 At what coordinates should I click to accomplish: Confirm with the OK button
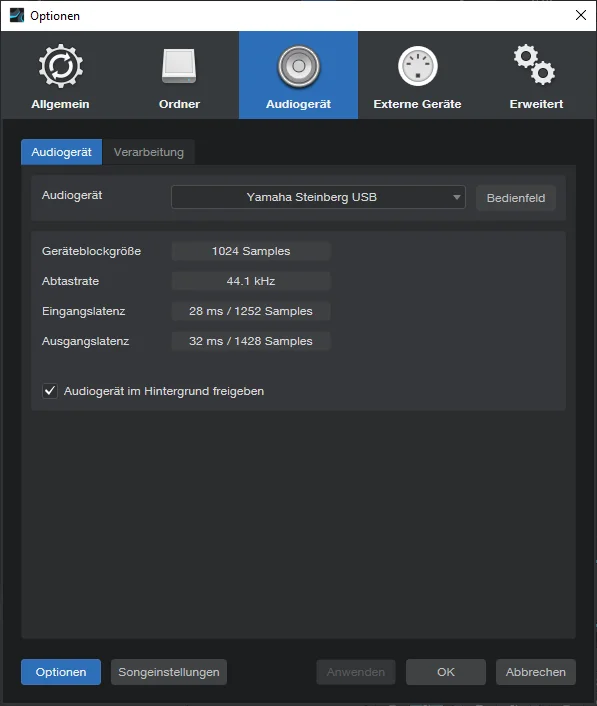[446, 672]
